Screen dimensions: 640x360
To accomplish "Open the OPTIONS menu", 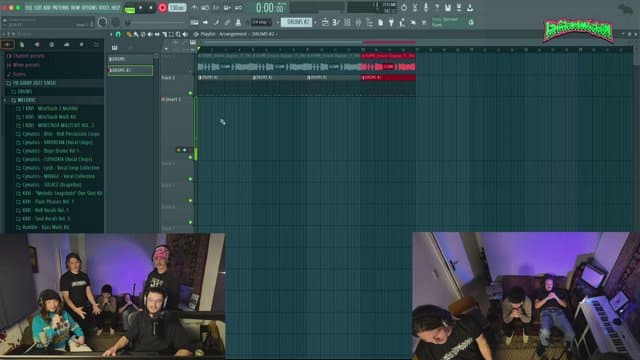I will [x=89, y=8].
